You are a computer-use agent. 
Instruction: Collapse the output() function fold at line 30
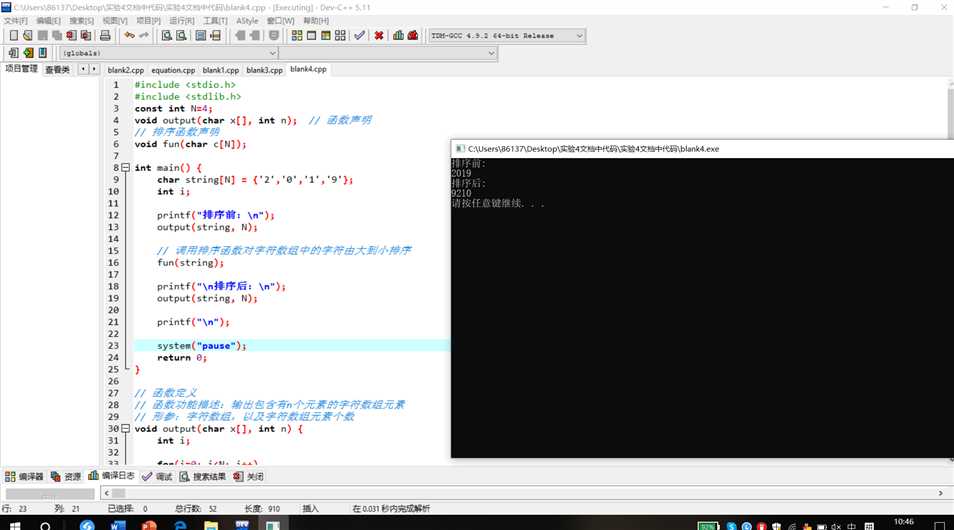125,428
